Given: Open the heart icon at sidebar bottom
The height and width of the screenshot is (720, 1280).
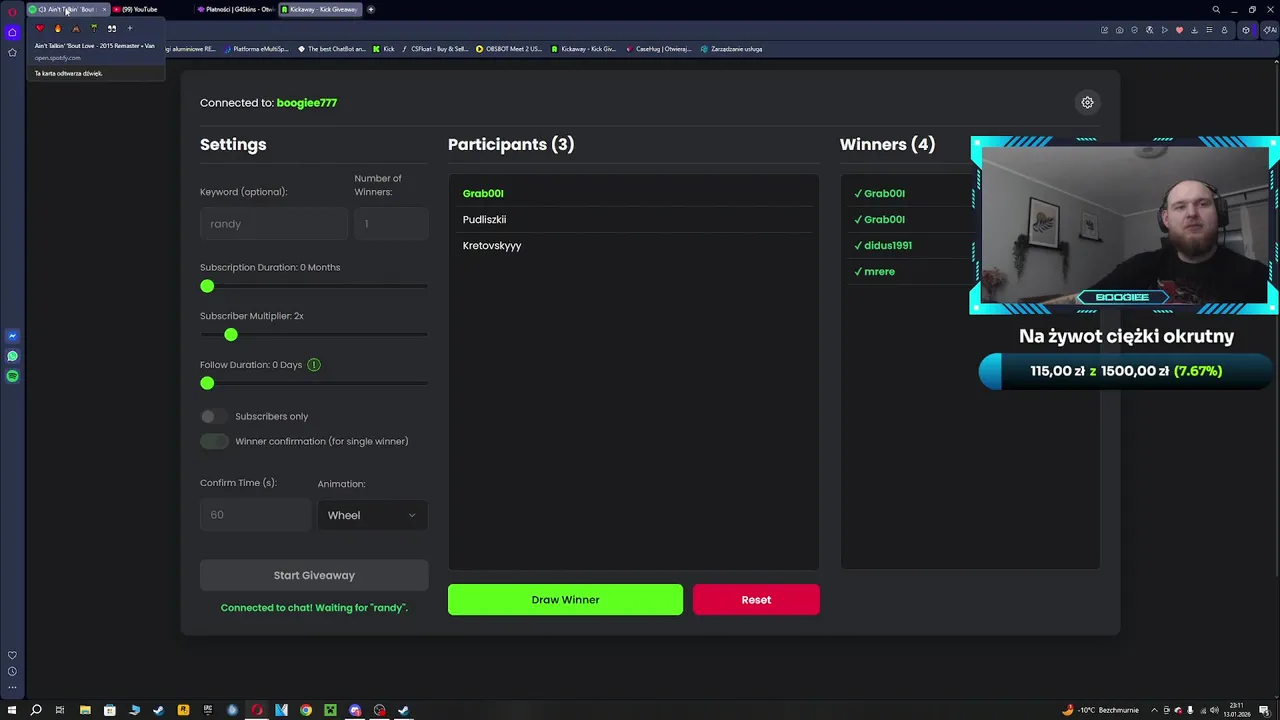Looking at the screenshot, I should [x=12, y=656].
